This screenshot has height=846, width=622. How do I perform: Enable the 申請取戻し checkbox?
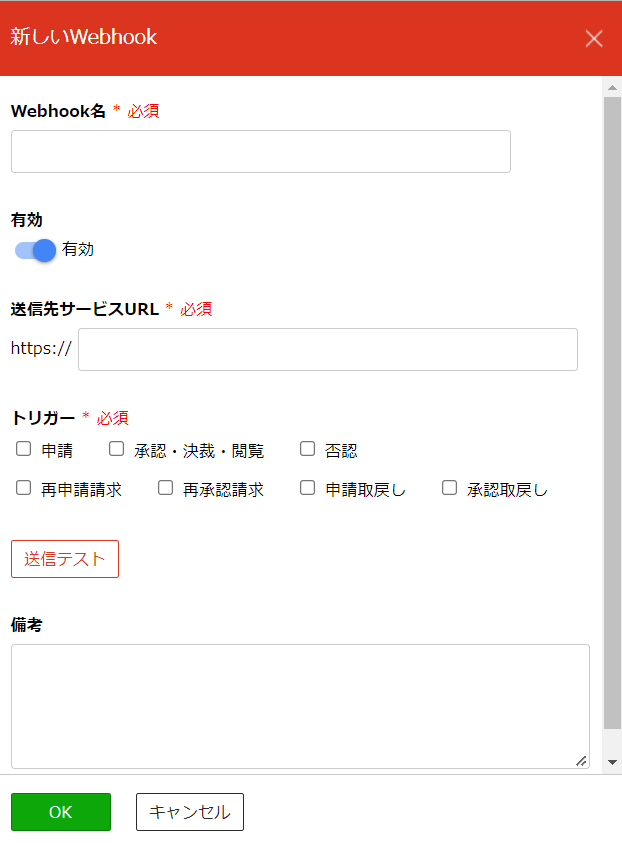point(307,488)
